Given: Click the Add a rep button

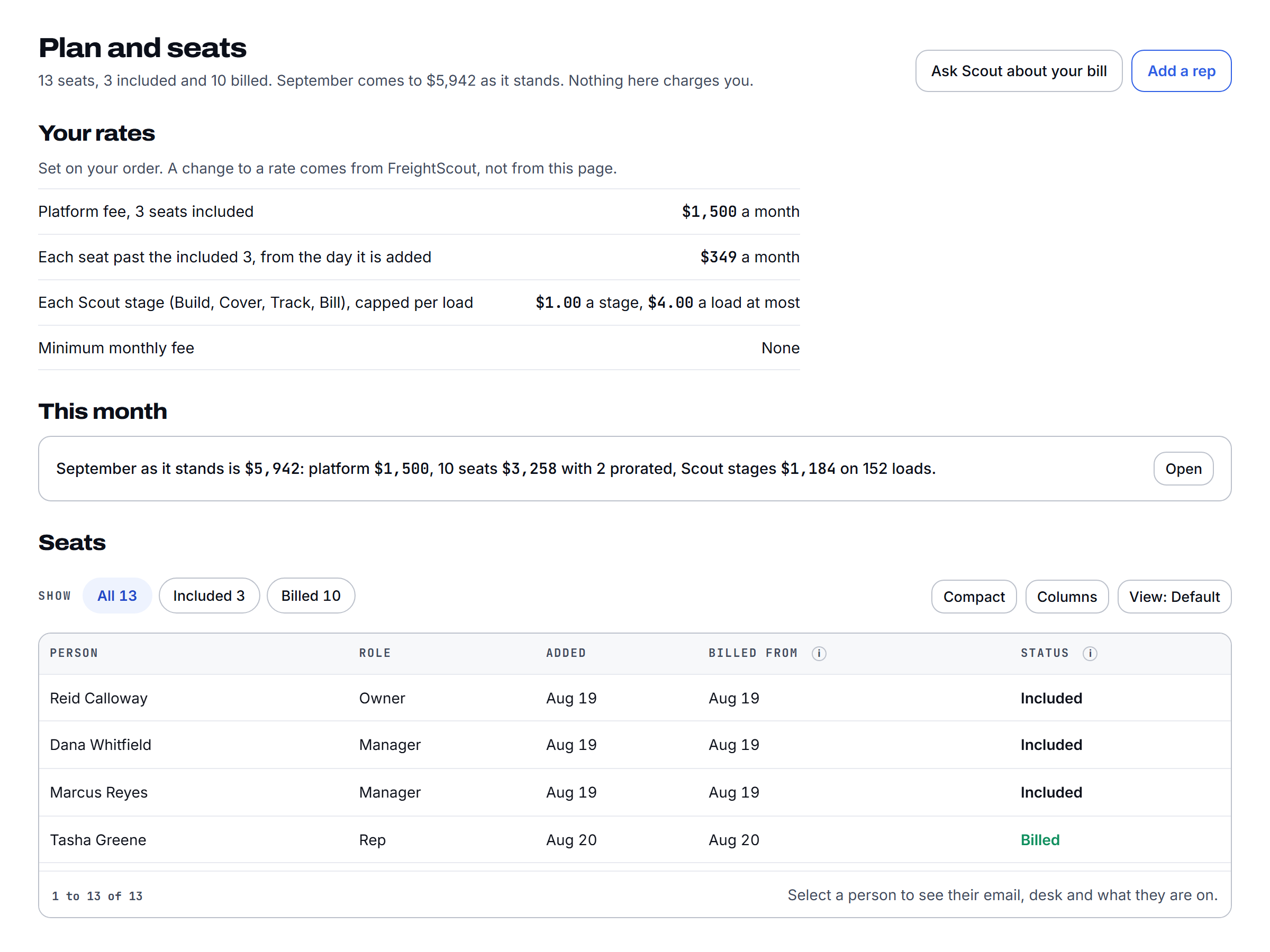Looking at the screenshot, I should point(1181,70).
